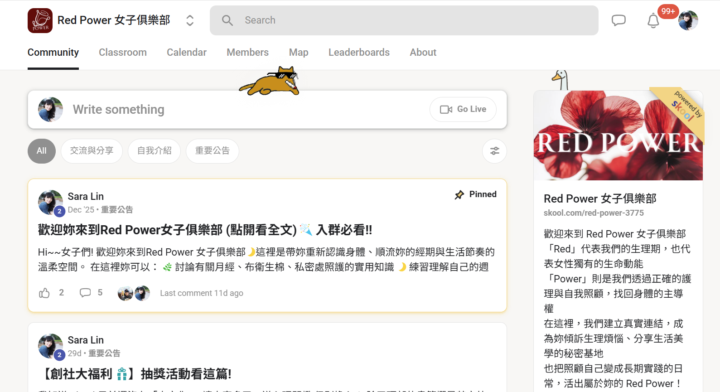Switch to the Community tab
This screenshot has width=720, height=392.
click(x=53, y=52)
